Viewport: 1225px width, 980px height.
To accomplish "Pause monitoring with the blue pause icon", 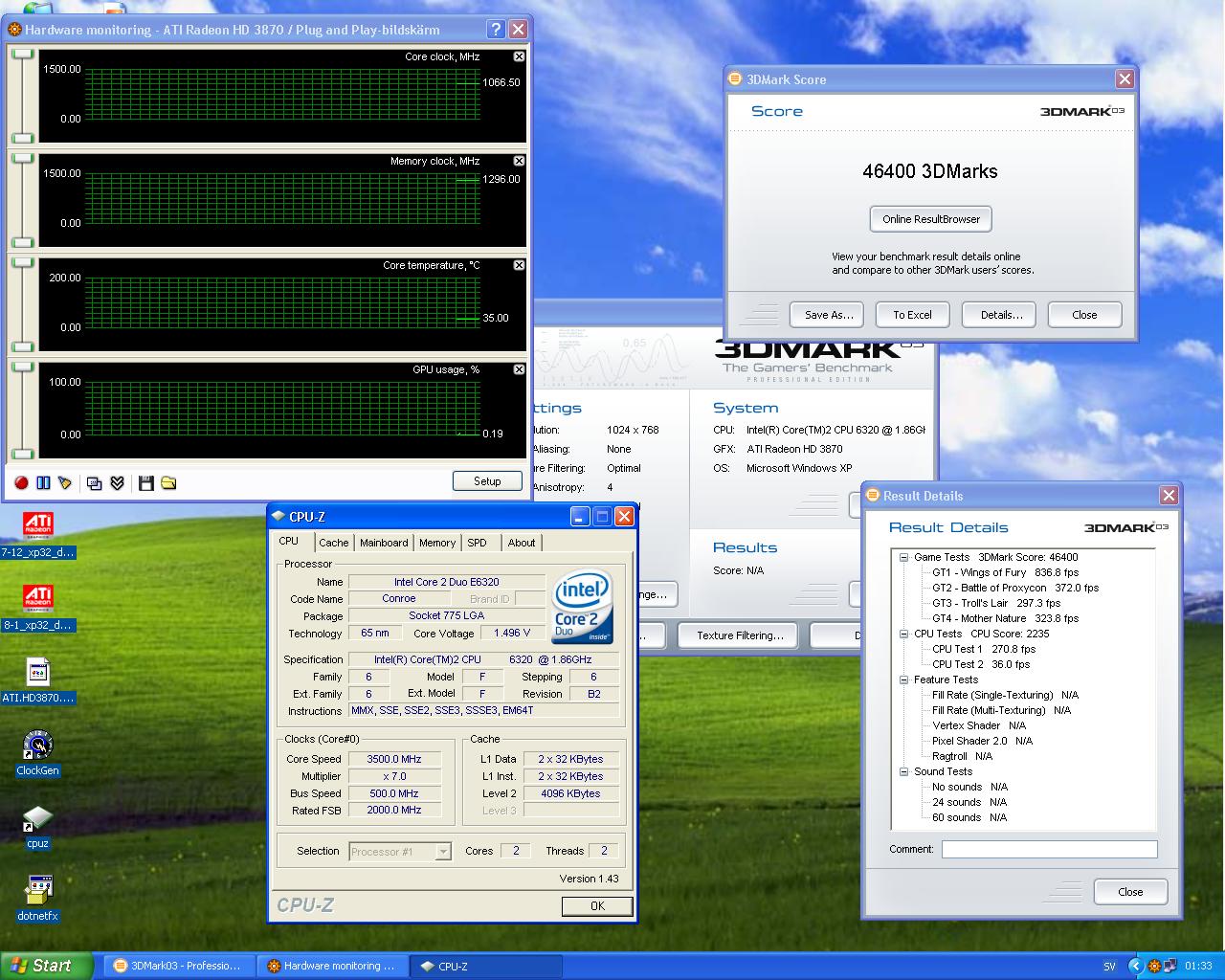I will pyautogui.click(x=43, y=483).
